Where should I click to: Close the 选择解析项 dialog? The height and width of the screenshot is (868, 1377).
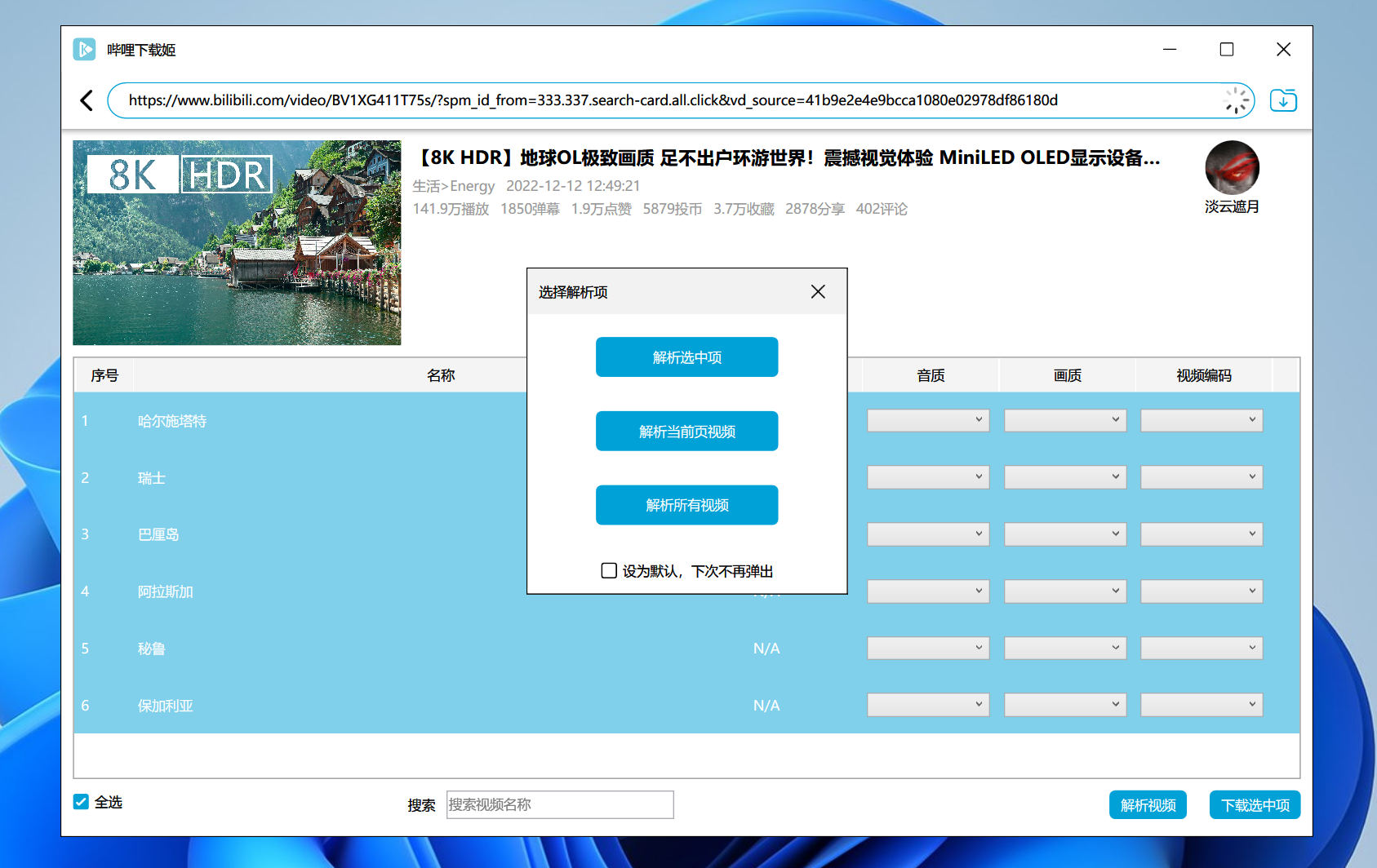click(818, 292)
